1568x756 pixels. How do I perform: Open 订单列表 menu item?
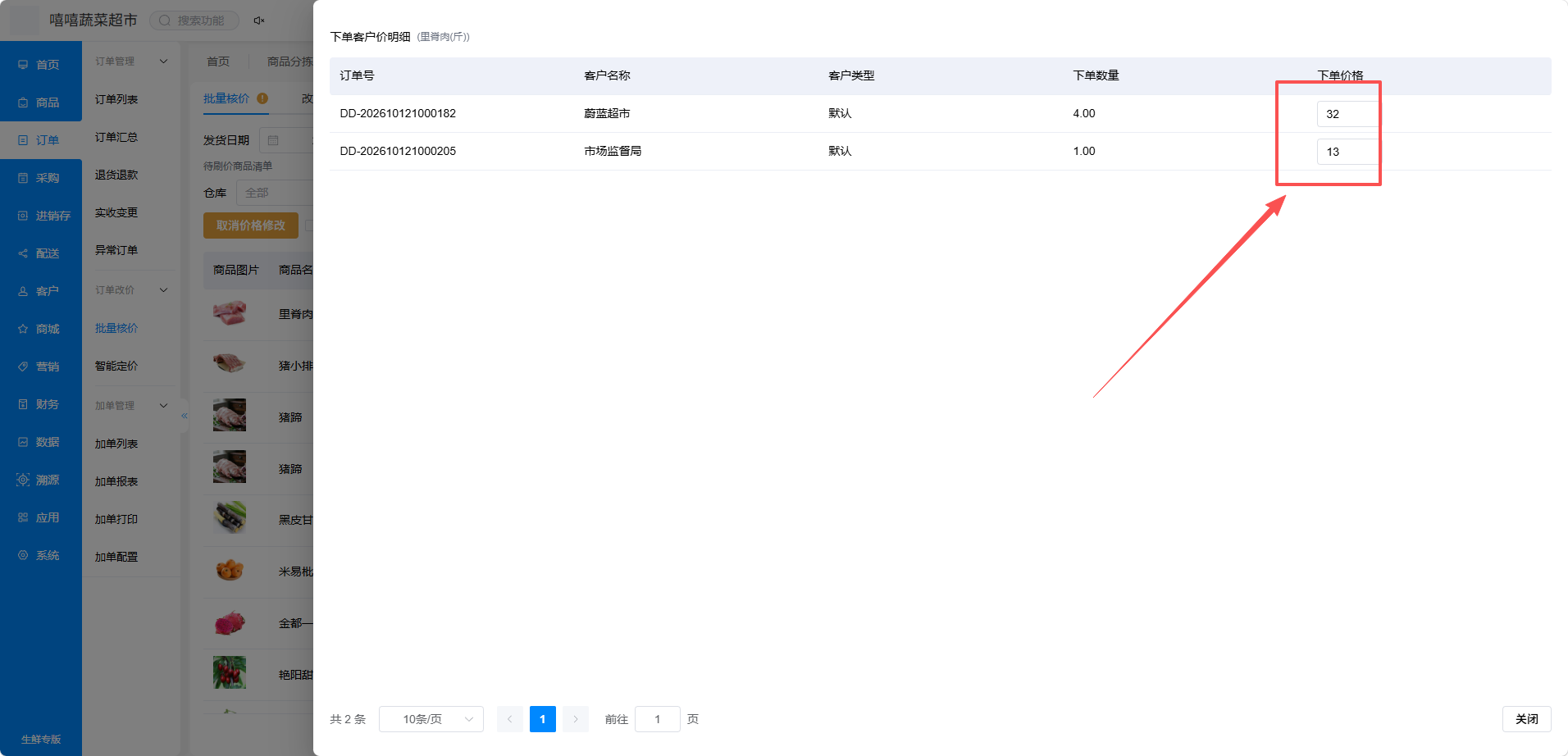tap(116, 99)
